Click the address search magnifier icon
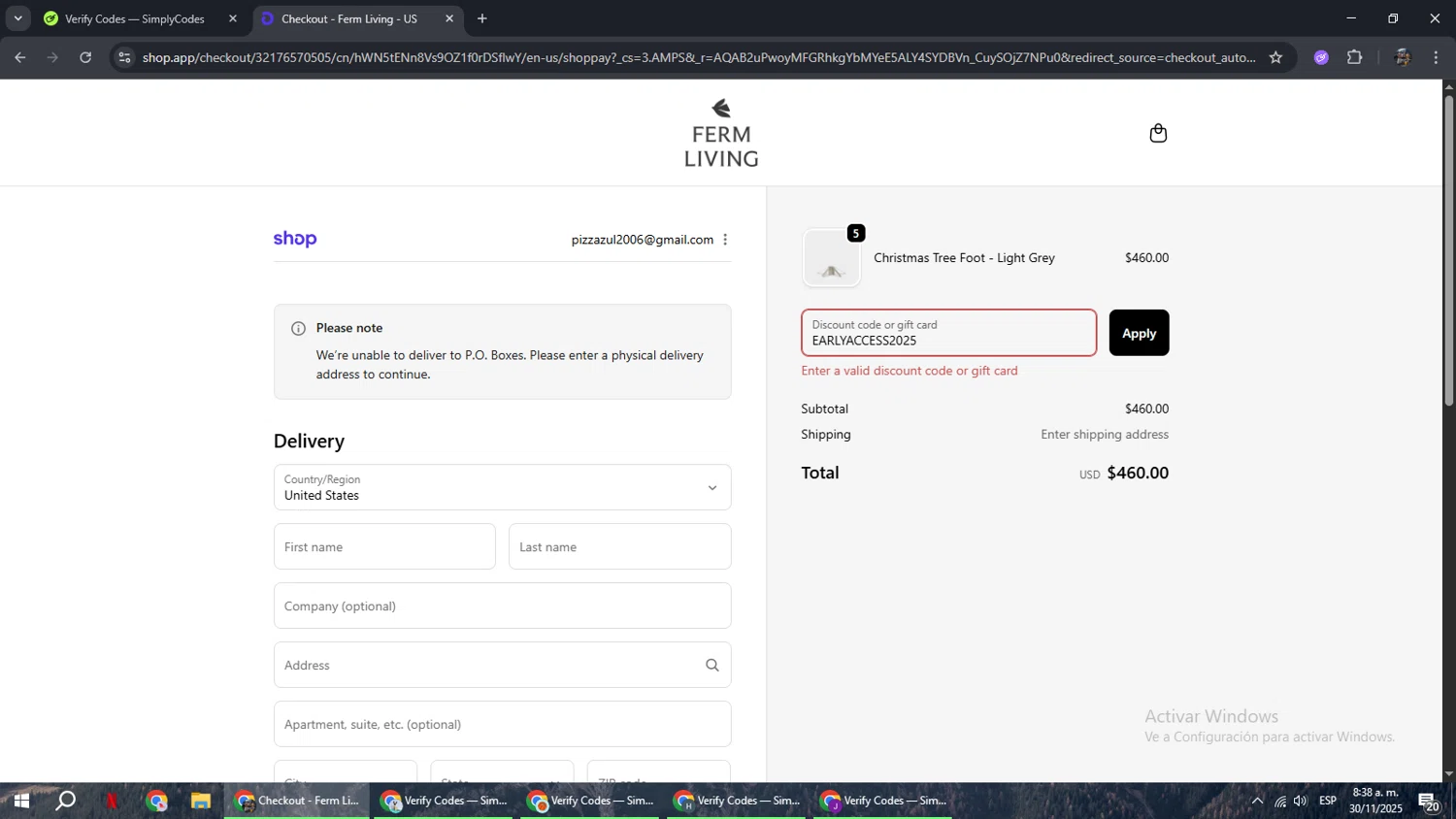The width and height of the screenshot is (1456, 819). pos(712,665)
